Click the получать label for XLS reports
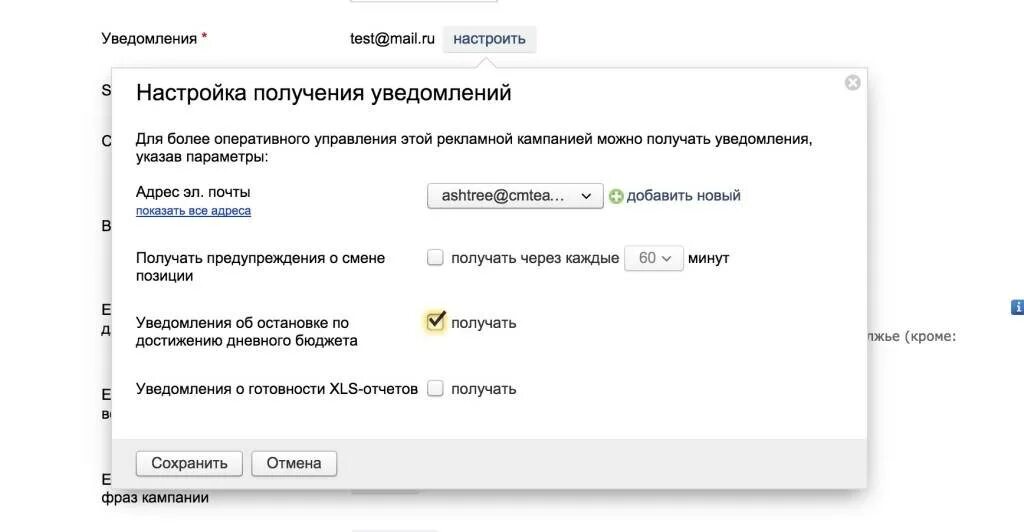Viewport: 1024px width, 532px height. 483,389
